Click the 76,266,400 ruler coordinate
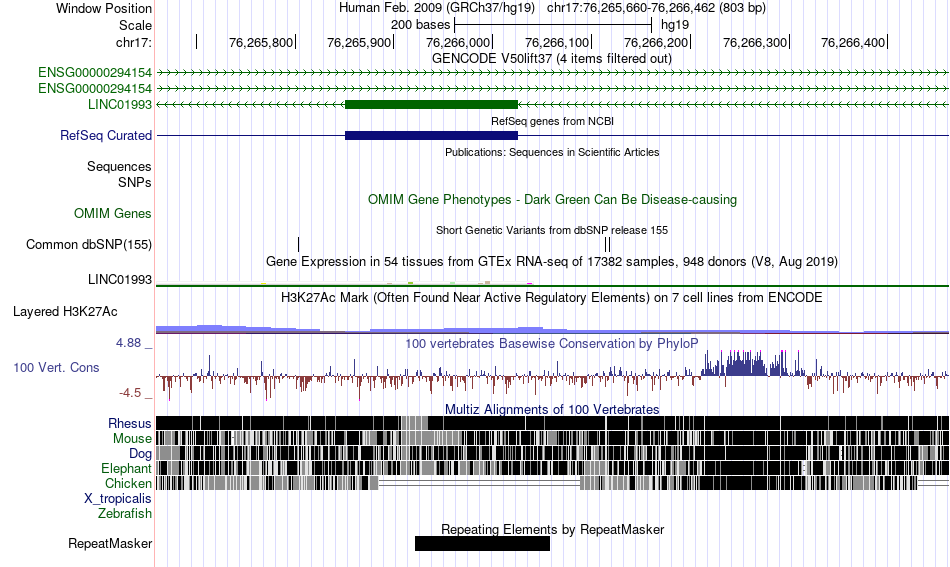Viewport: 950px width, 567px height. click(x=853, y=42)
